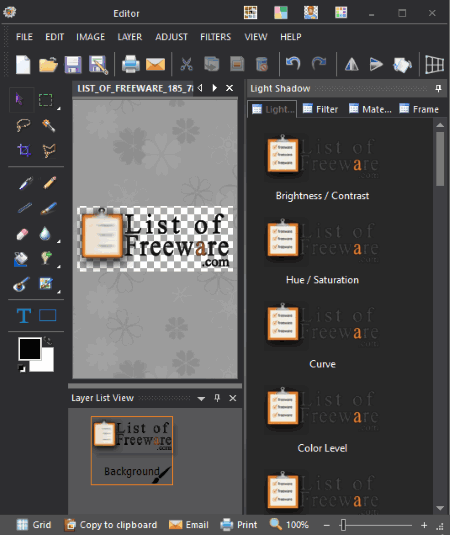Viewport: 450px width, 535px height.
Task: Open a file with the folder icon
Action: pyautogui.click(x=48, y=64)
